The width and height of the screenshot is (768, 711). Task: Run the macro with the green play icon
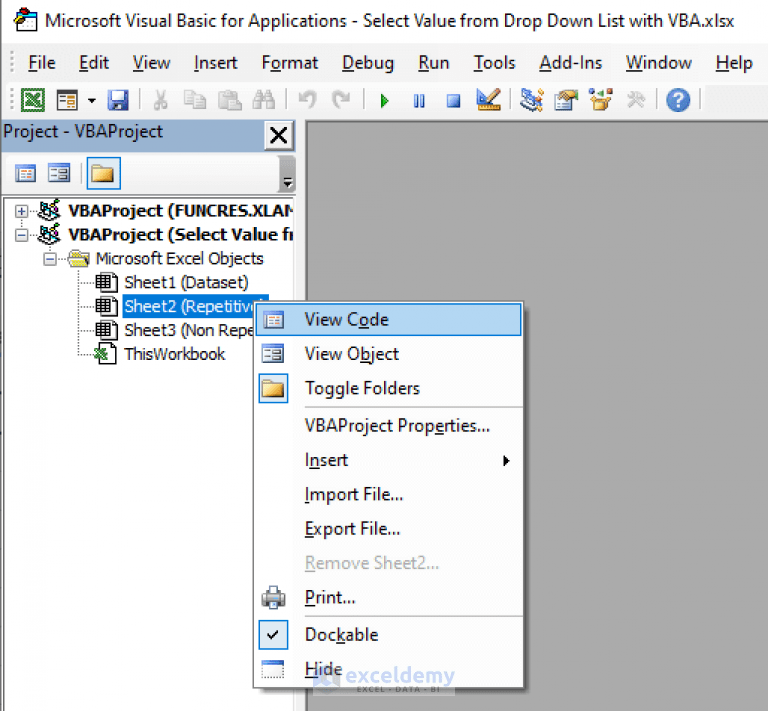pyautogui.click(x=384, y=101)
